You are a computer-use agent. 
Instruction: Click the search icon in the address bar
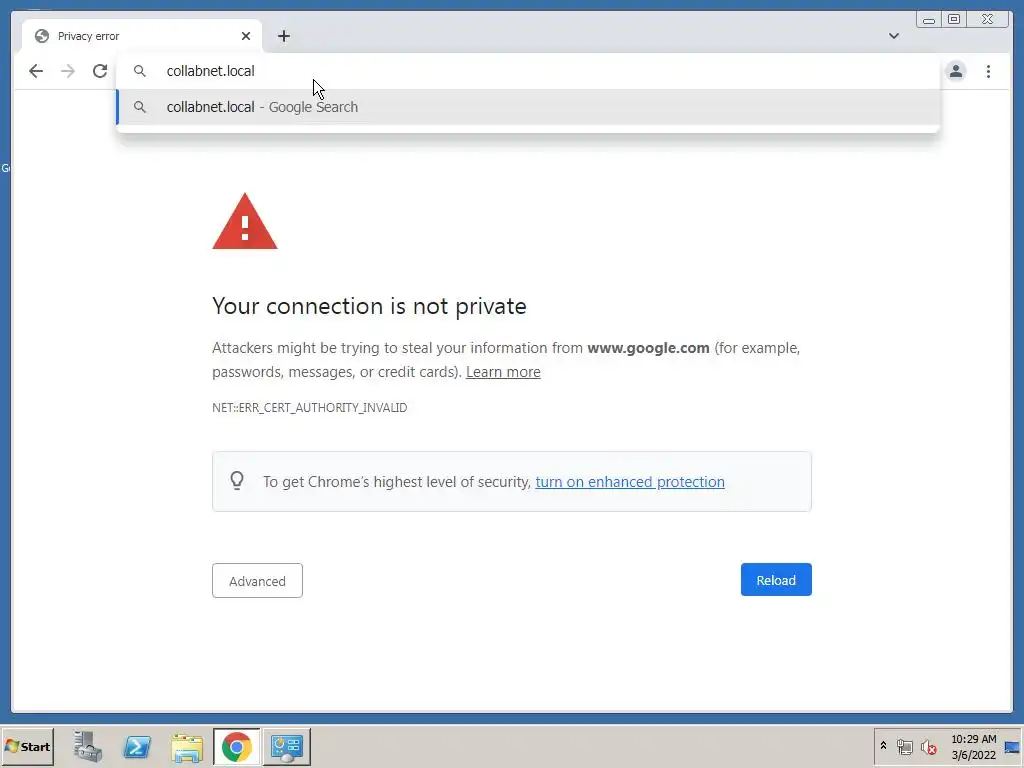140,71
